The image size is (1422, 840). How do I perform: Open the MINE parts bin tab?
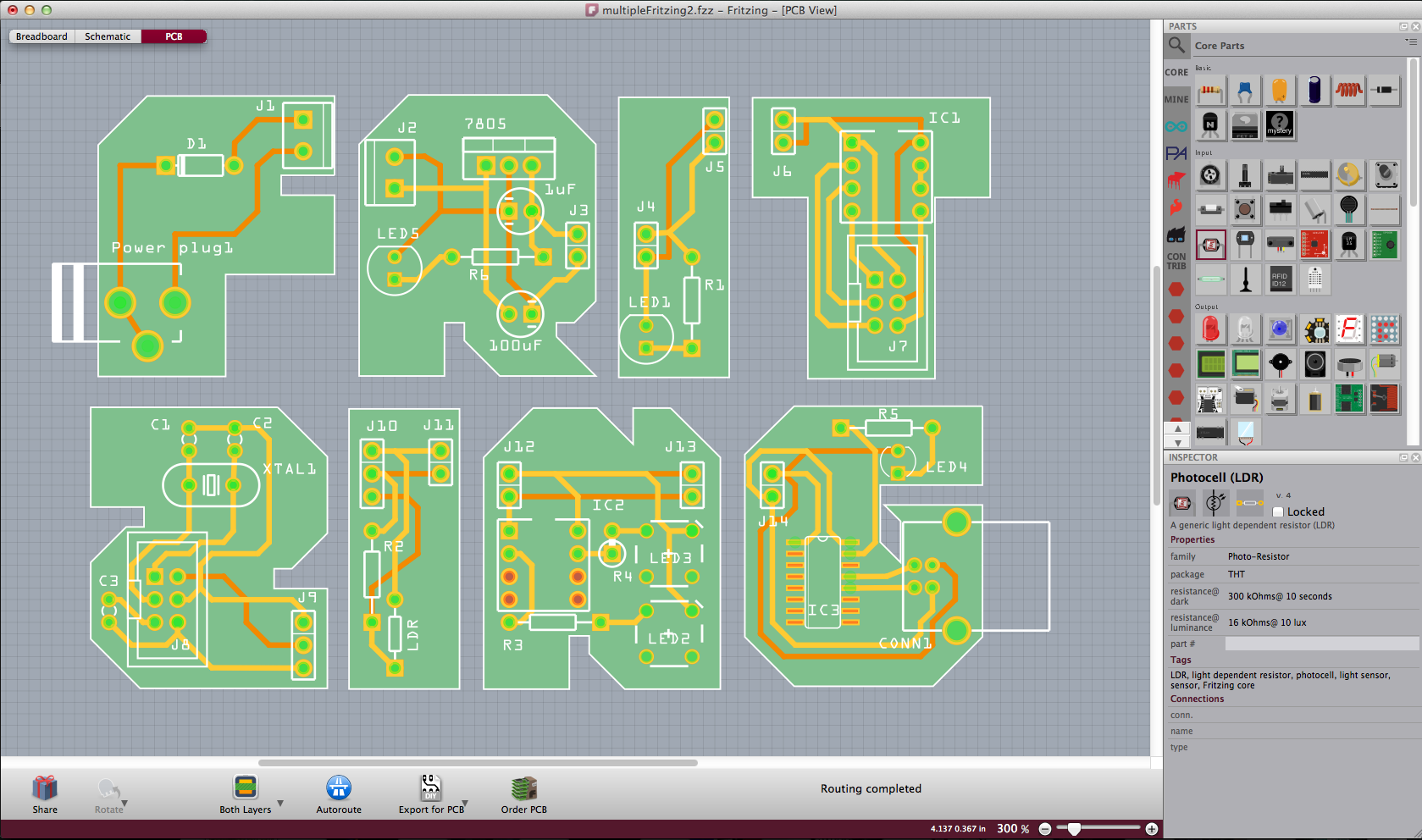point(1176,100)
